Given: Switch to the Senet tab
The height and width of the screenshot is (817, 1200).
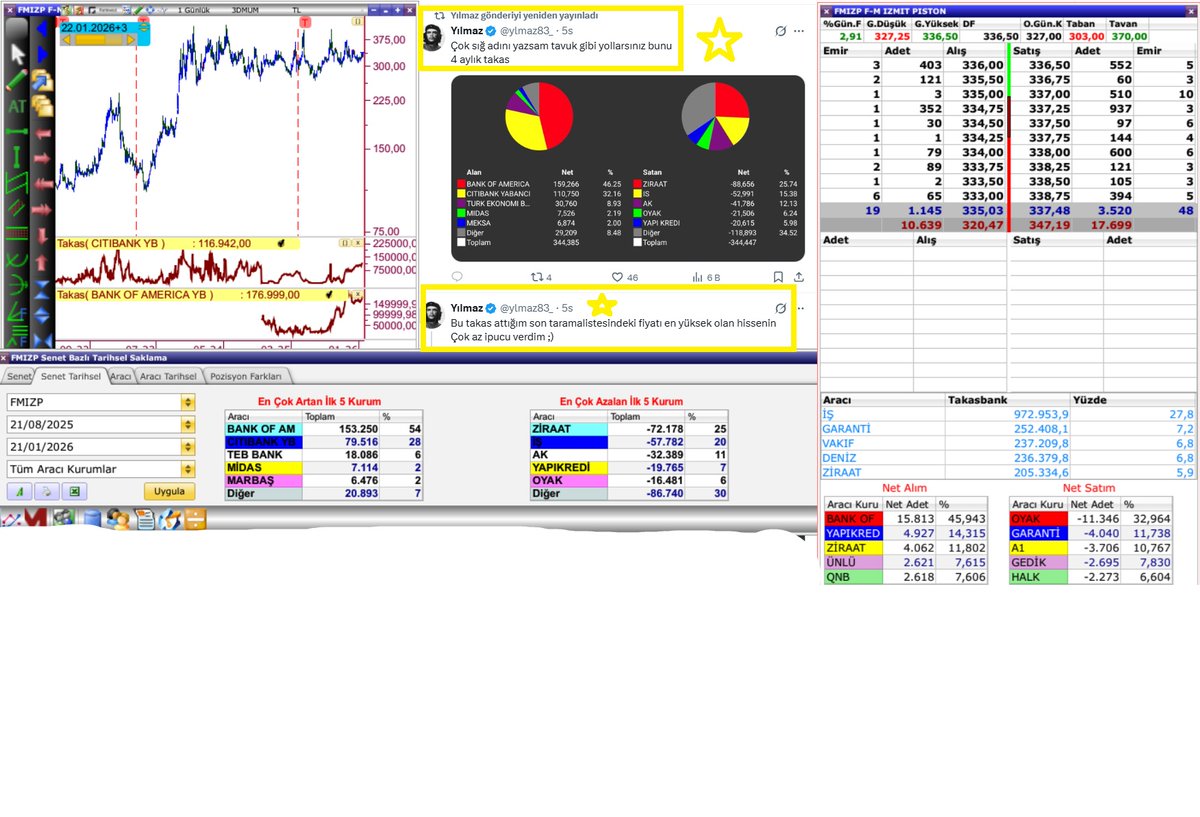Looking at the screenshot, I should click(x=19, y=376).
